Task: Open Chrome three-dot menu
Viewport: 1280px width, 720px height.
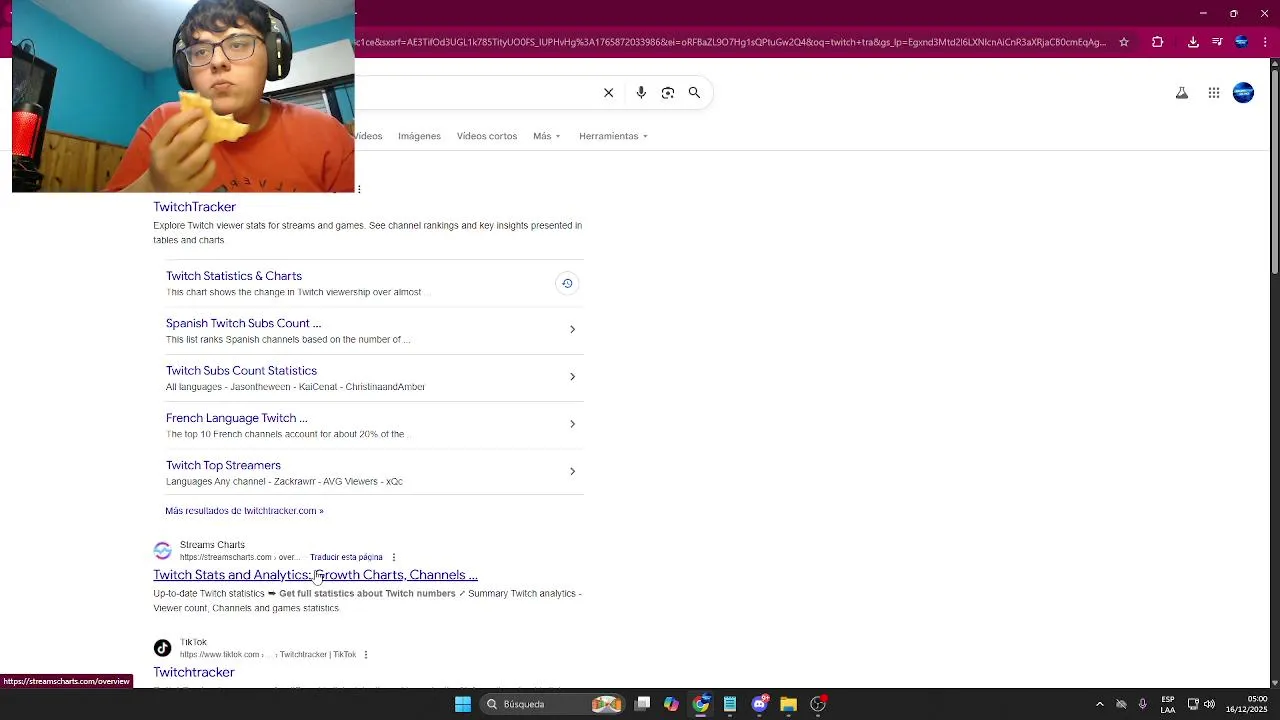Action: pyautogui.click(x=1266, y=42)
